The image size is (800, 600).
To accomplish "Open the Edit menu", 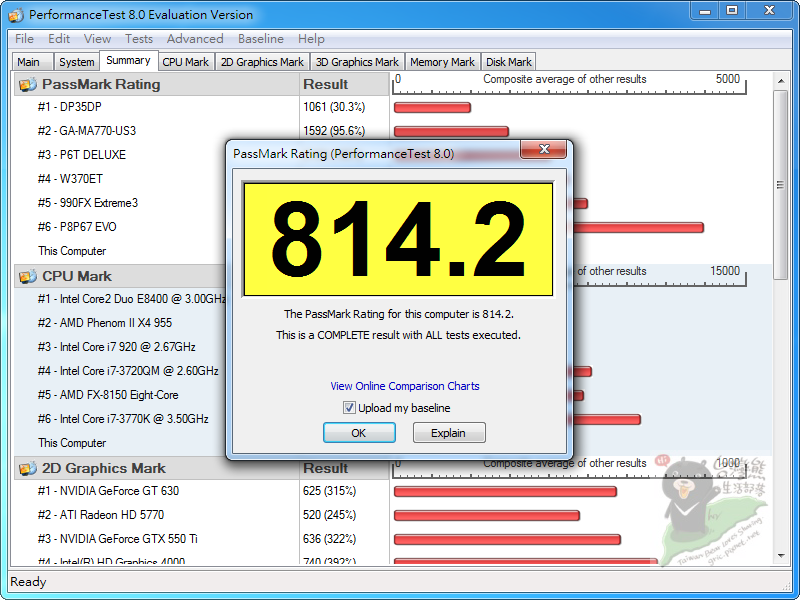I will 59,39.
